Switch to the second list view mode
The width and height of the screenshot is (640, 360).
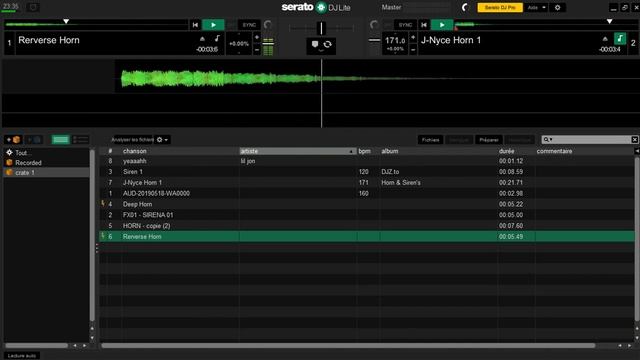[80, 140]
